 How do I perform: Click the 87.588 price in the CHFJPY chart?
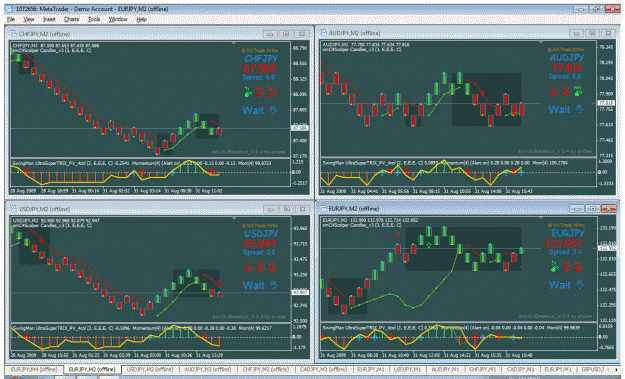pos(259,69)
